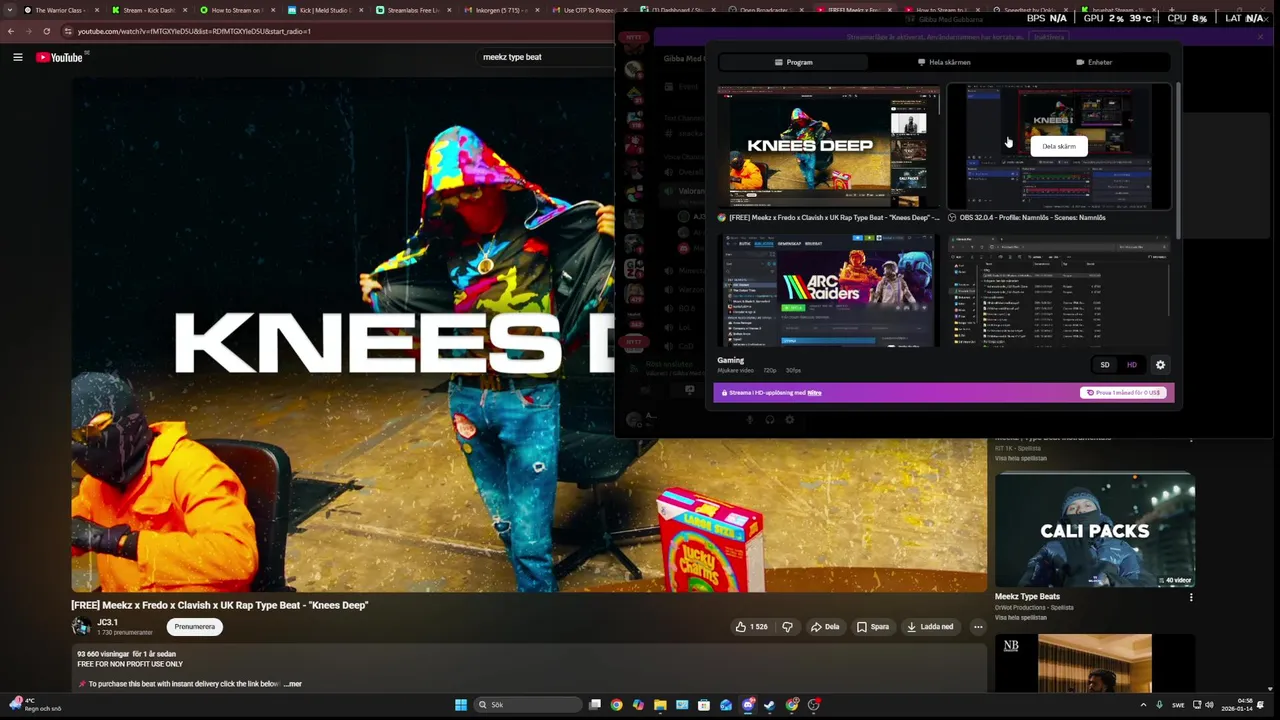
Task: Click the Windows taskbar search box
Action: (527, 705)
